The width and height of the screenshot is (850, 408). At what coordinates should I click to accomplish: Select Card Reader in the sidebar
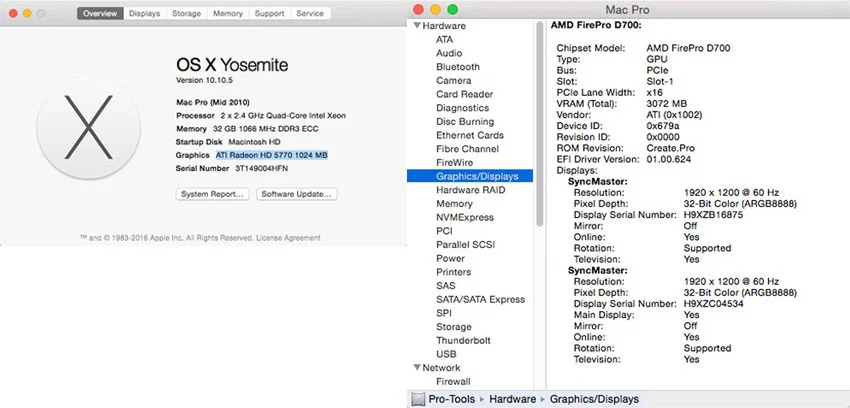465,94
